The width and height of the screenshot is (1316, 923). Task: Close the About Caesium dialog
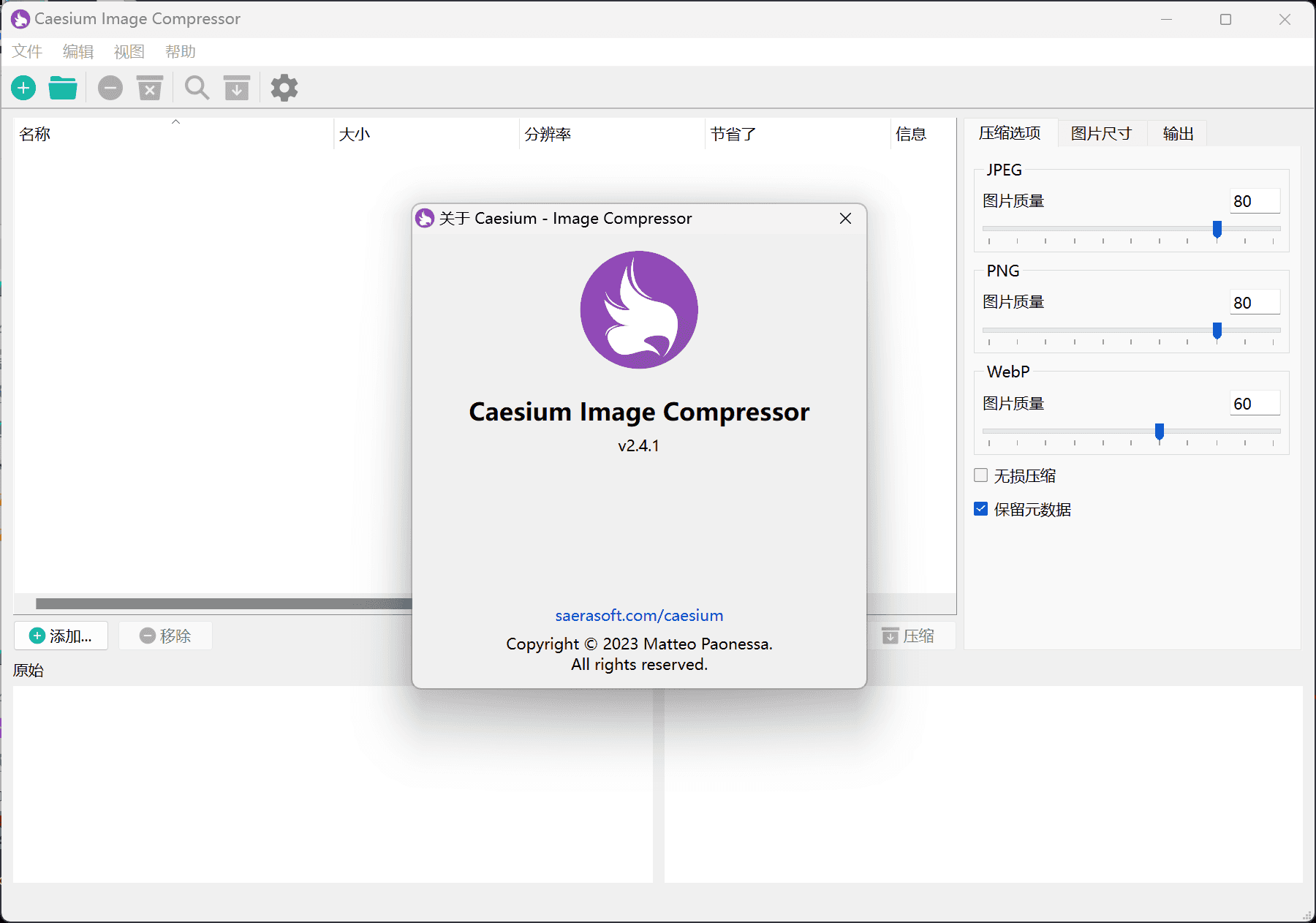point(846,219)
